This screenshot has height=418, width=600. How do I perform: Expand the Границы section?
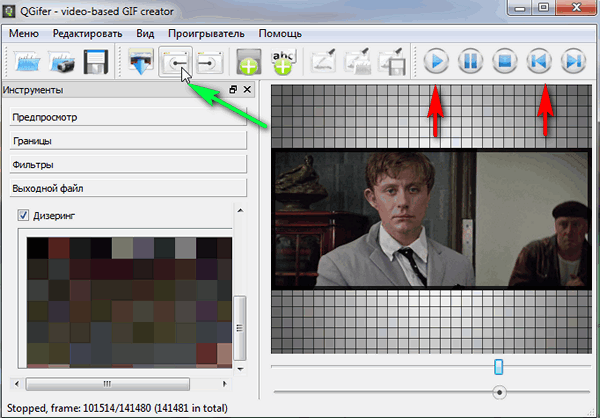click(128, 141)
